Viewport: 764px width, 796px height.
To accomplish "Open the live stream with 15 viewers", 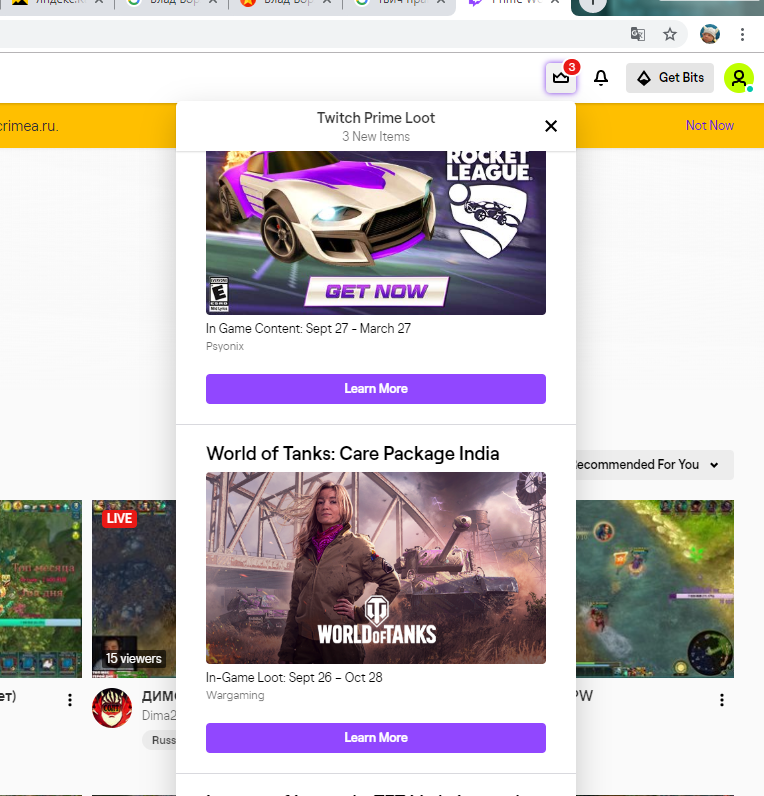I will (x=134, y=589).
